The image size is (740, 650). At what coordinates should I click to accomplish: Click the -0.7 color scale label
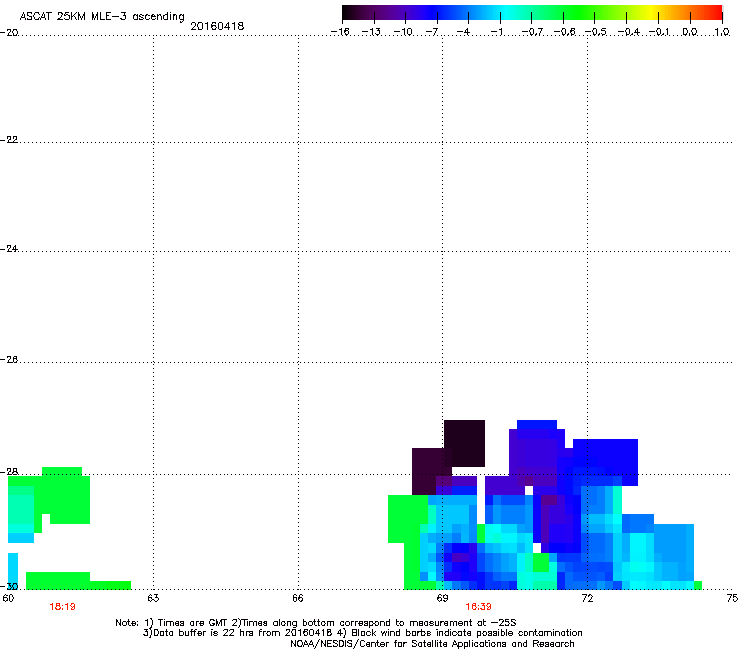point(532,32)
